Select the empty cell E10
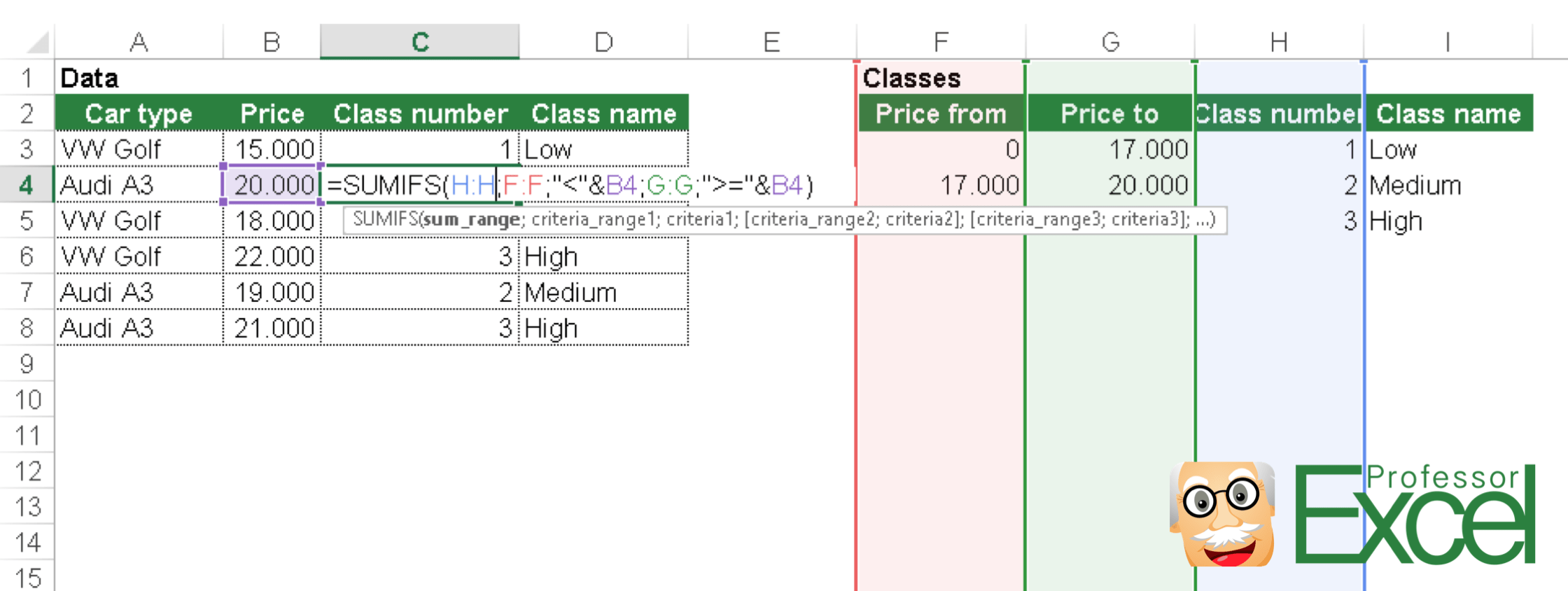 tap(771, 399)
